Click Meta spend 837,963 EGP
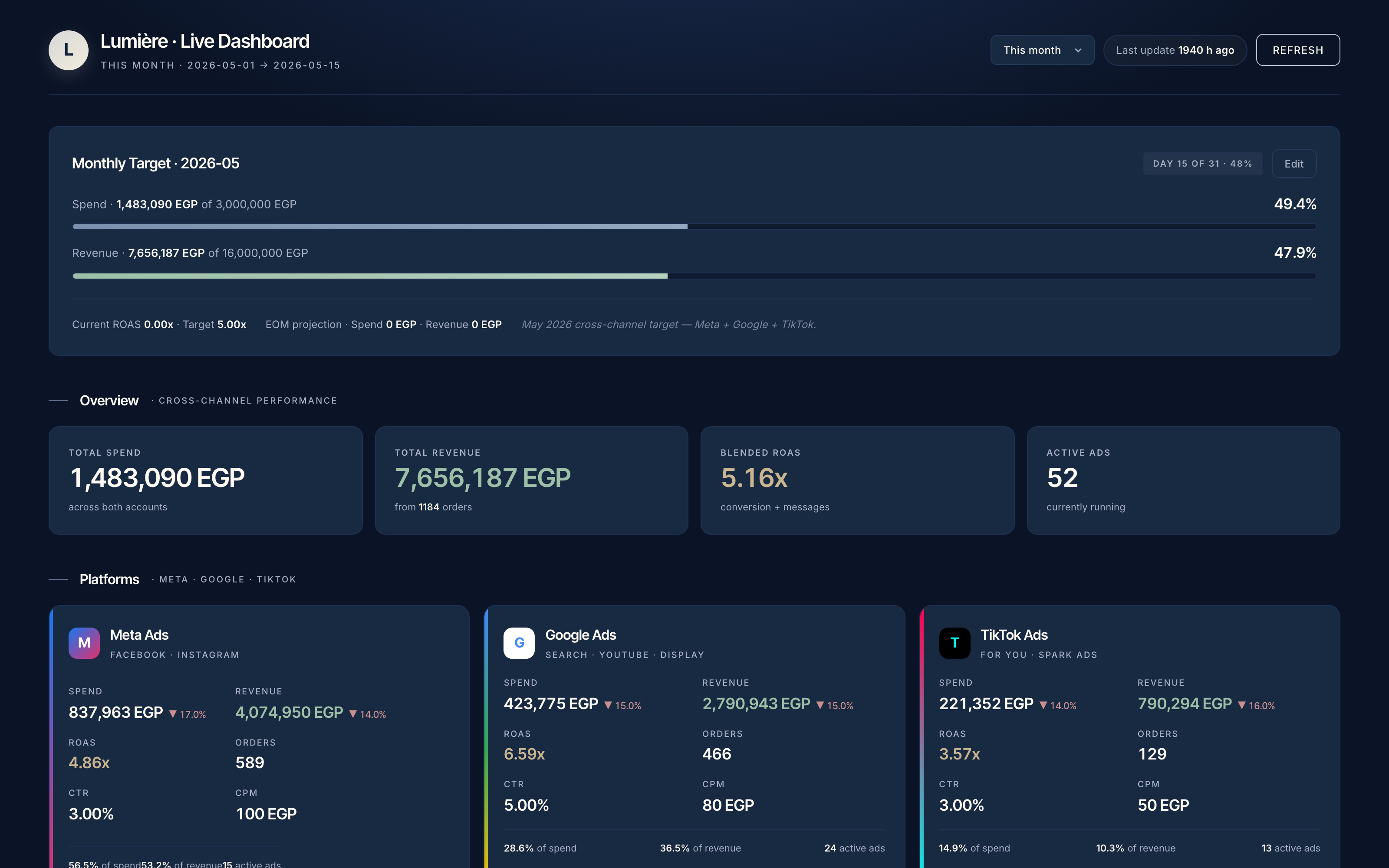This screenshot has width=1389, height=868. pyautogui.click(x=116, y=713)
